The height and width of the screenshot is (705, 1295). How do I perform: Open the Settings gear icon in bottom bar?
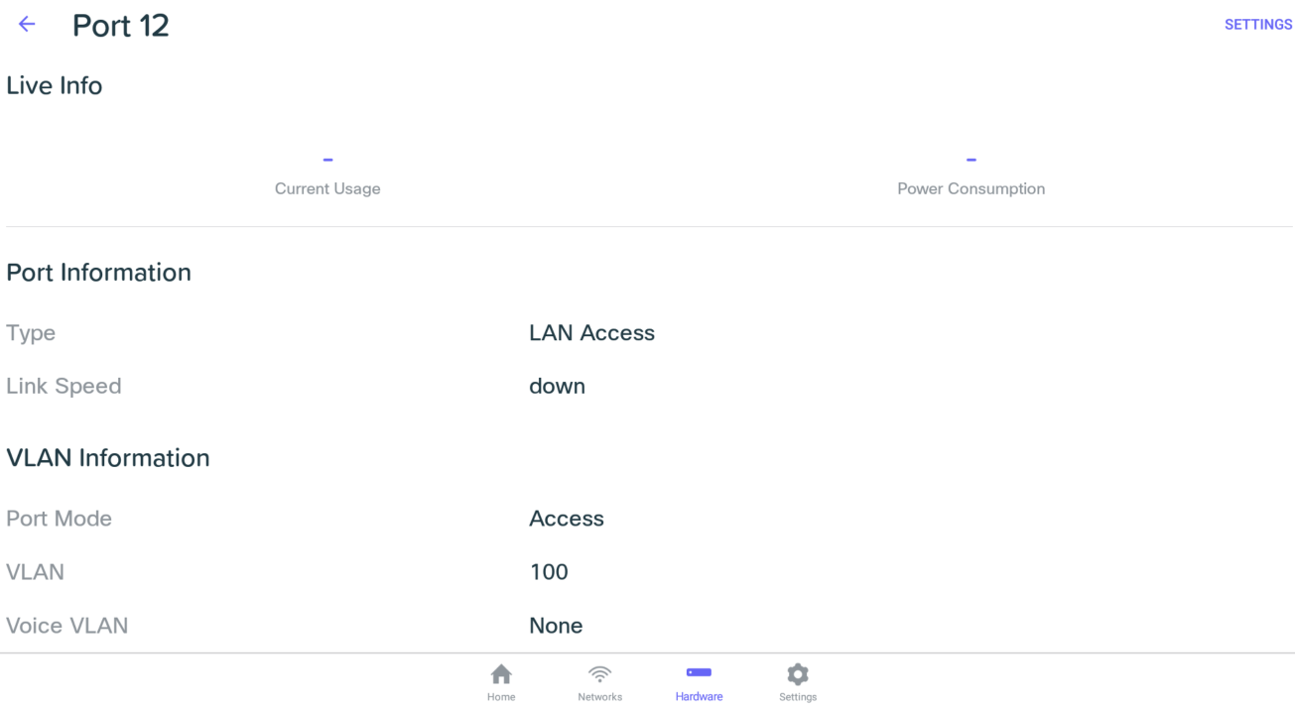(x=797, y=673)
